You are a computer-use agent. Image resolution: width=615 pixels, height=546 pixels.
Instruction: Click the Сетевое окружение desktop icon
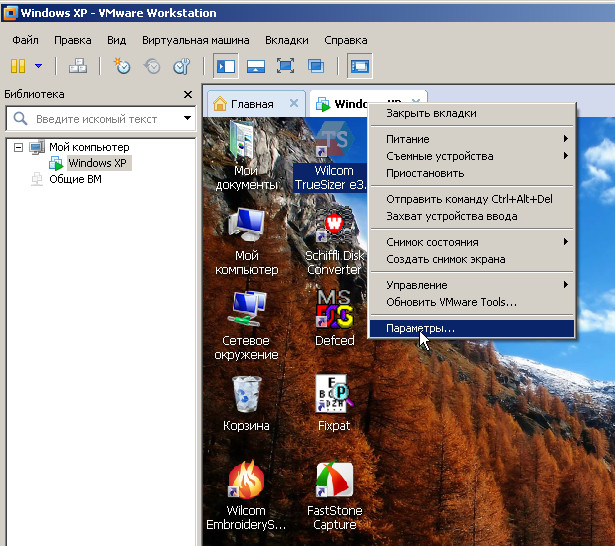pyautogui.click(x=246, y=326)
